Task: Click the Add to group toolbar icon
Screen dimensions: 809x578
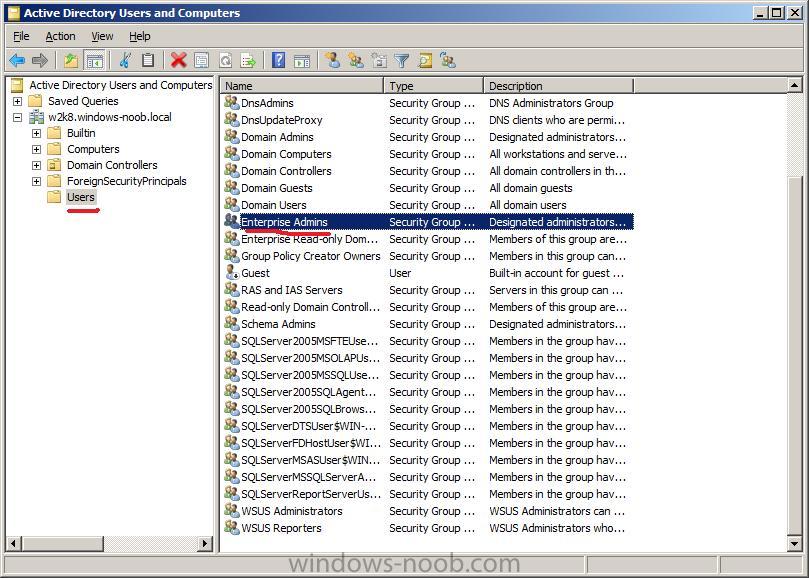Action: tap(448, 61)
